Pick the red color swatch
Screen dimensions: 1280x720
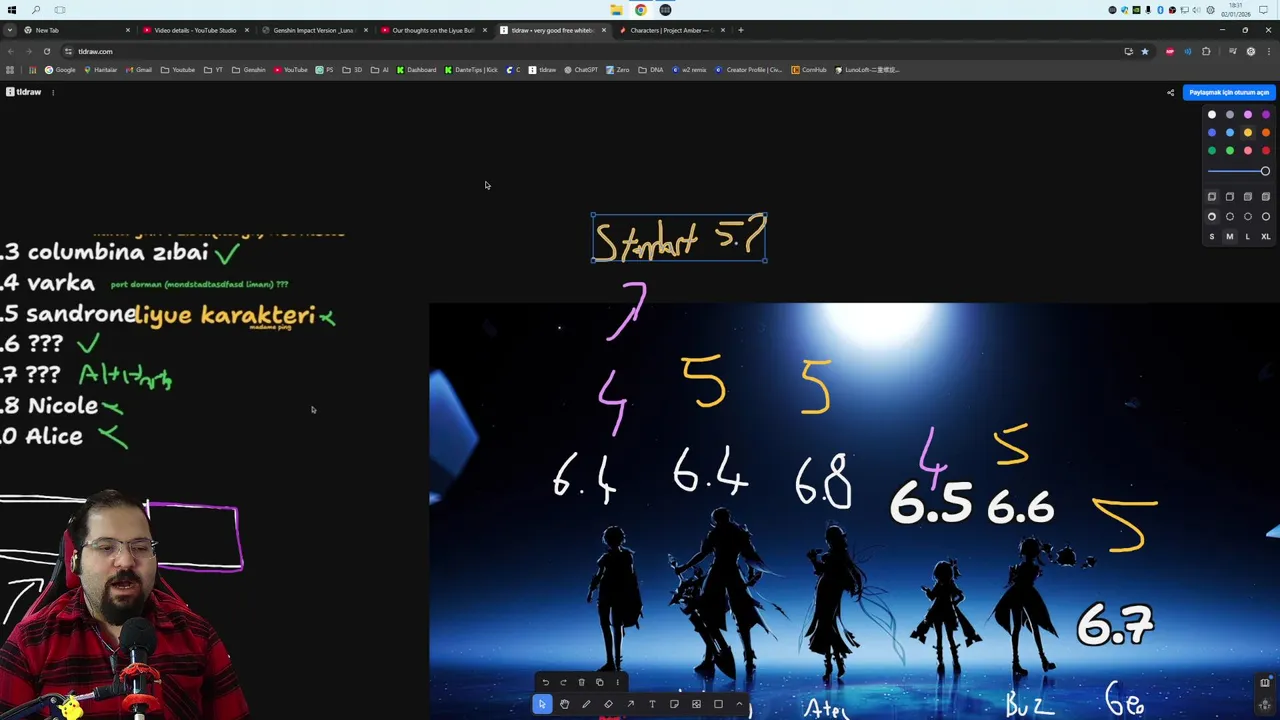(1266, 151)
